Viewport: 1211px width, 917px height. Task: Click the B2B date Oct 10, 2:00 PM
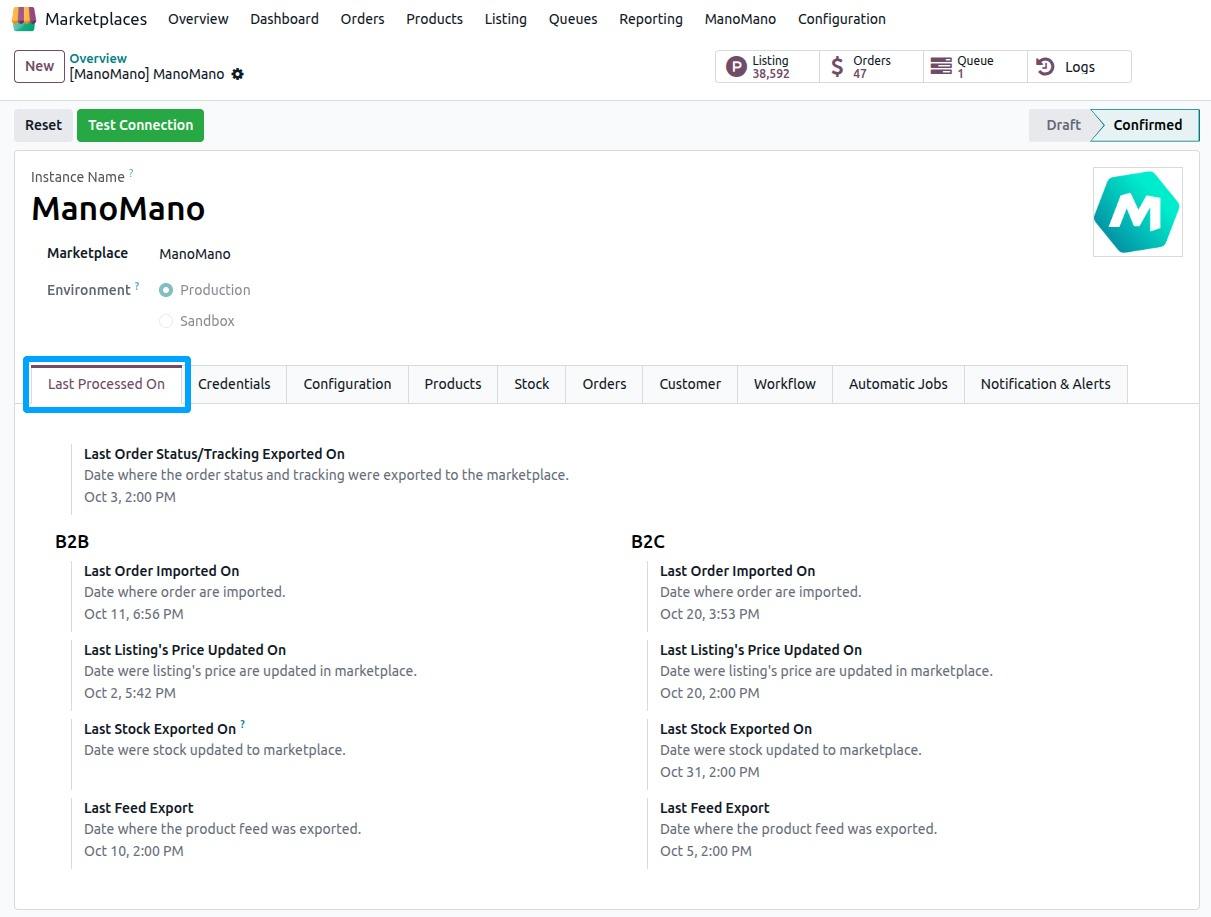134,851
